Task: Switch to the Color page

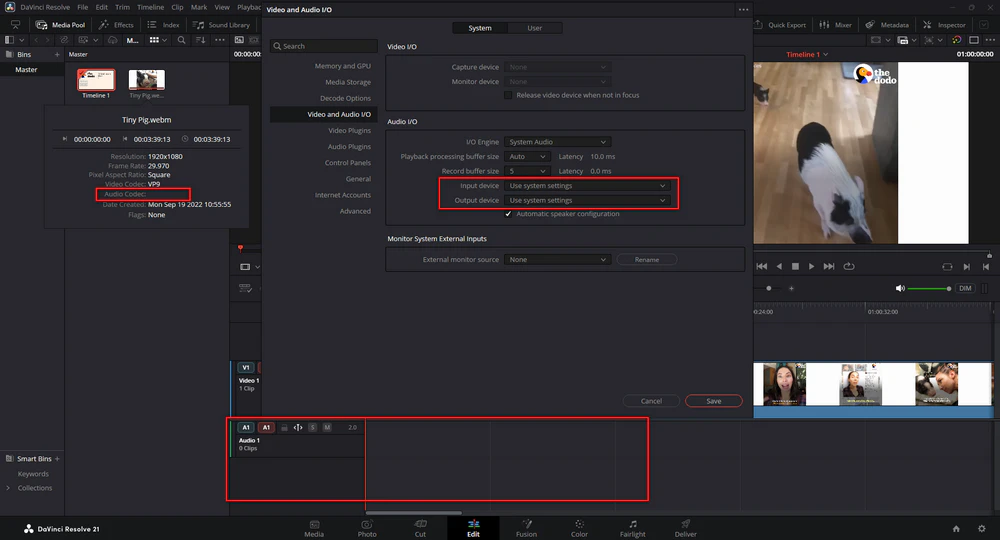Action: pyautogui.click(x=579, y=528)
